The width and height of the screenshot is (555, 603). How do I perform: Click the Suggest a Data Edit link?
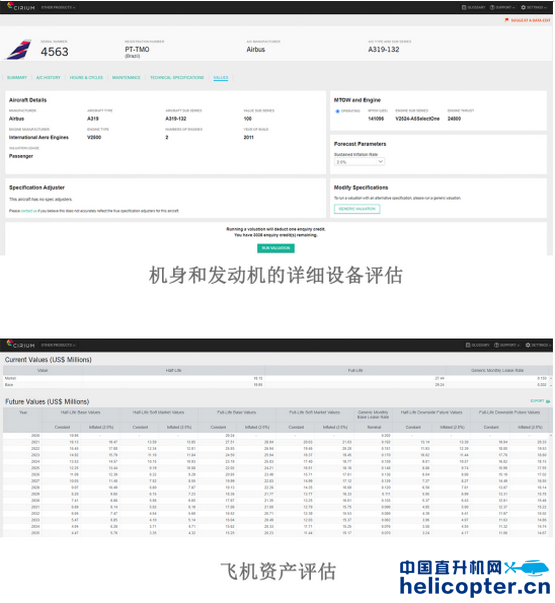[x=530, y=20]
